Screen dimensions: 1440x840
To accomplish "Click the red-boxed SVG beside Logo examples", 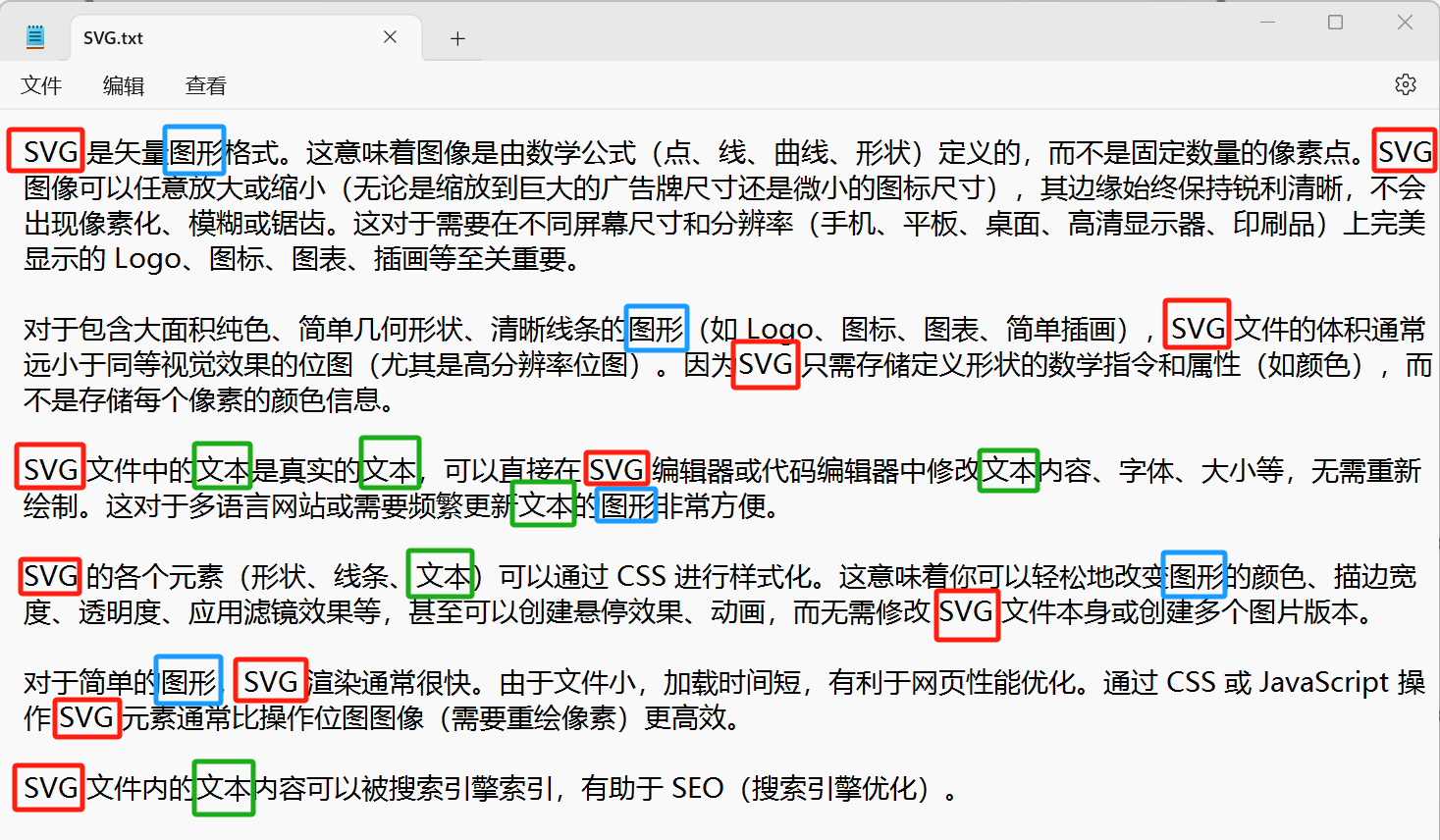I will coord(1196,325).
